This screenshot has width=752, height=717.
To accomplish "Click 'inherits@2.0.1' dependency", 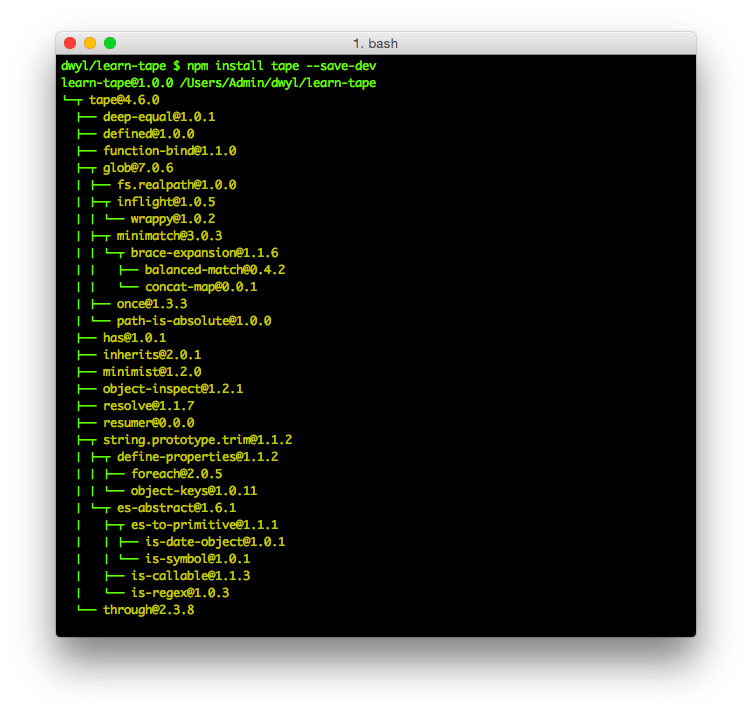I will [x=152, y=355].
